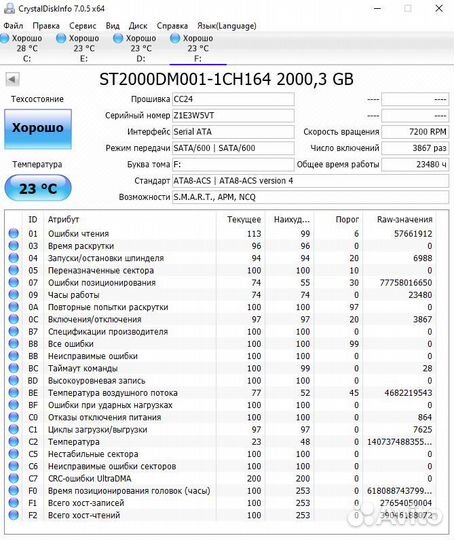This screenshot has width=454, height=540.
Task: Click the Хорошо health status button
Action: [x=38, y=128]
